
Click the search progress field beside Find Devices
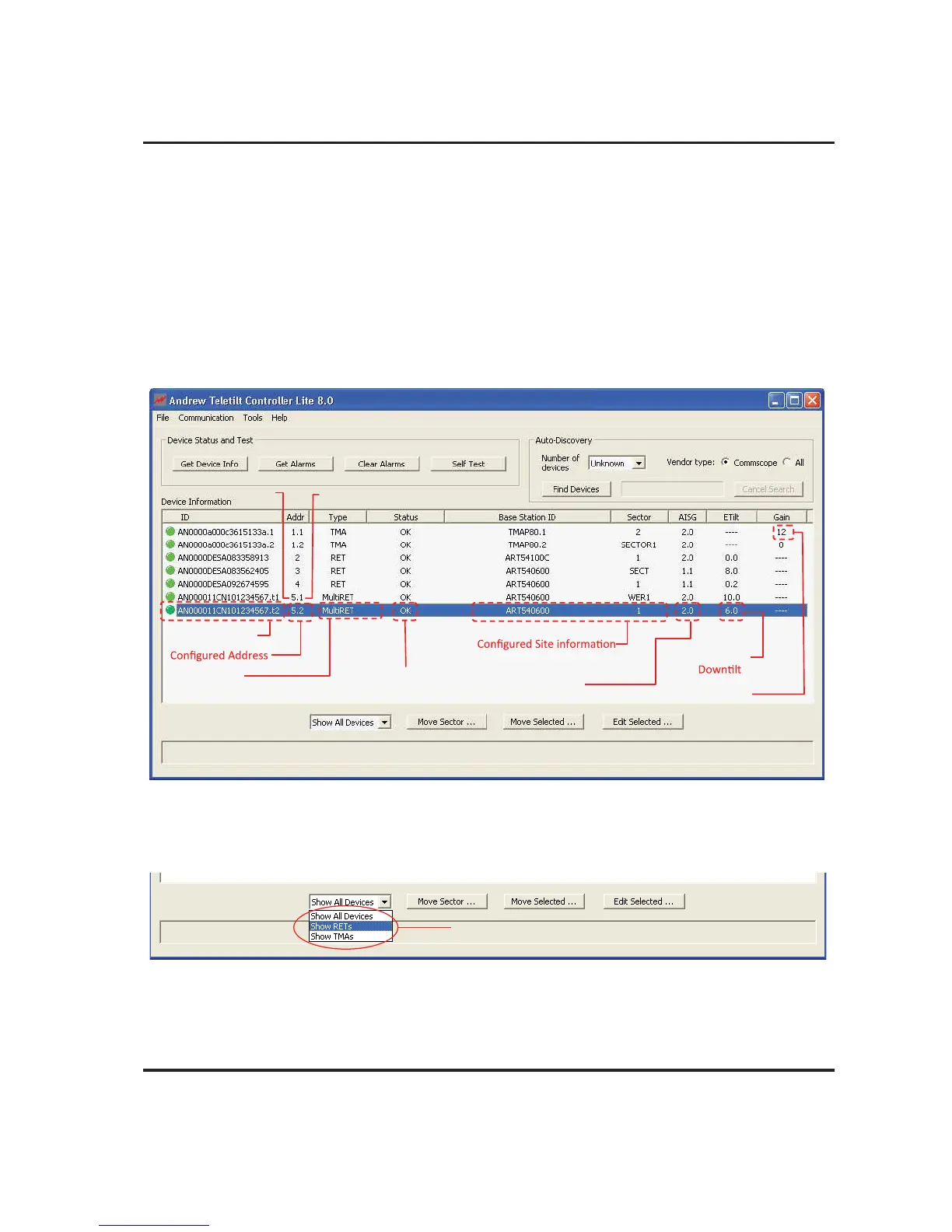point(673,489)
